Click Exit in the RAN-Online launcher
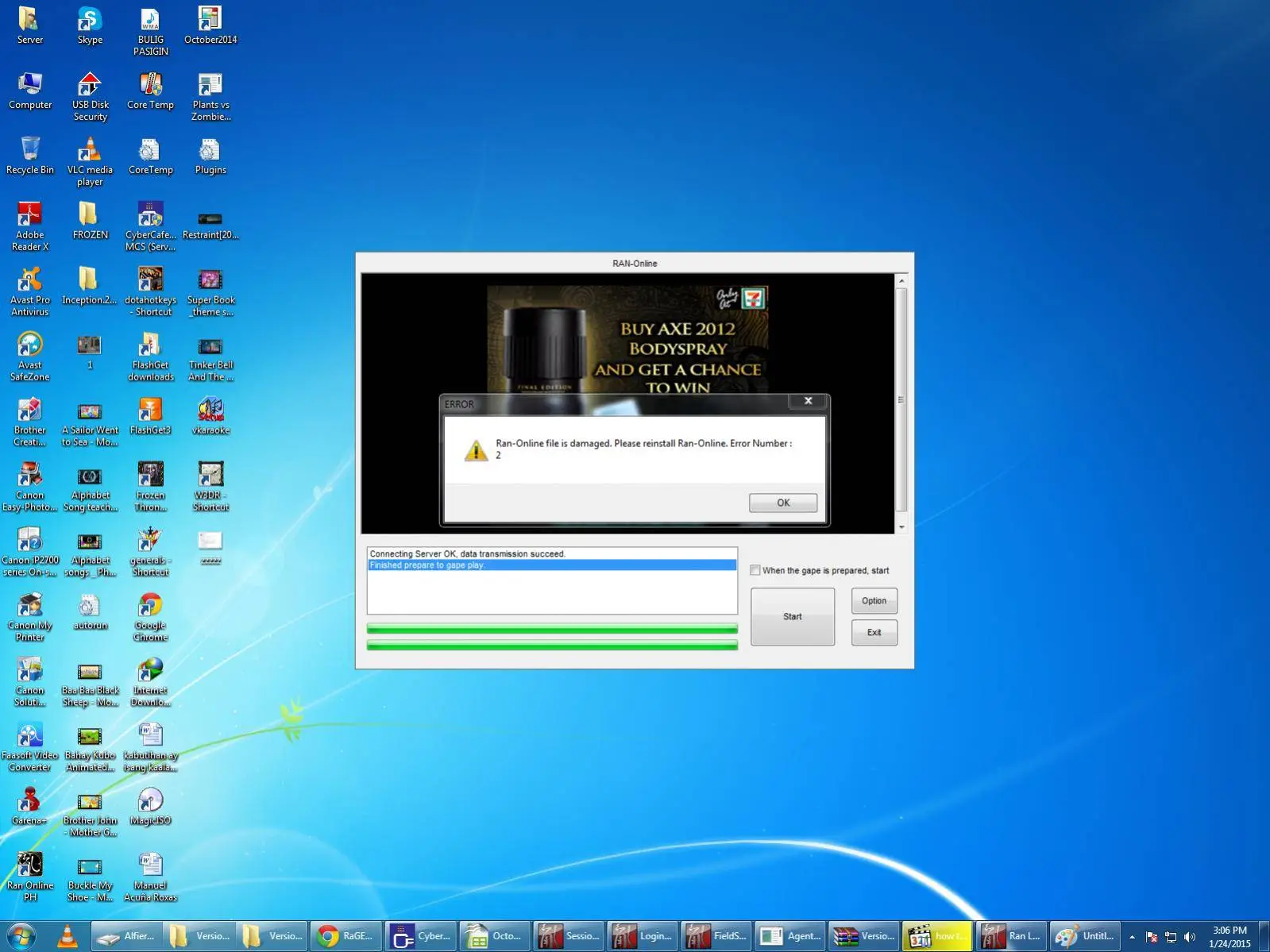Viewport: 1270px width, 952px height. [x=874, y=633]
